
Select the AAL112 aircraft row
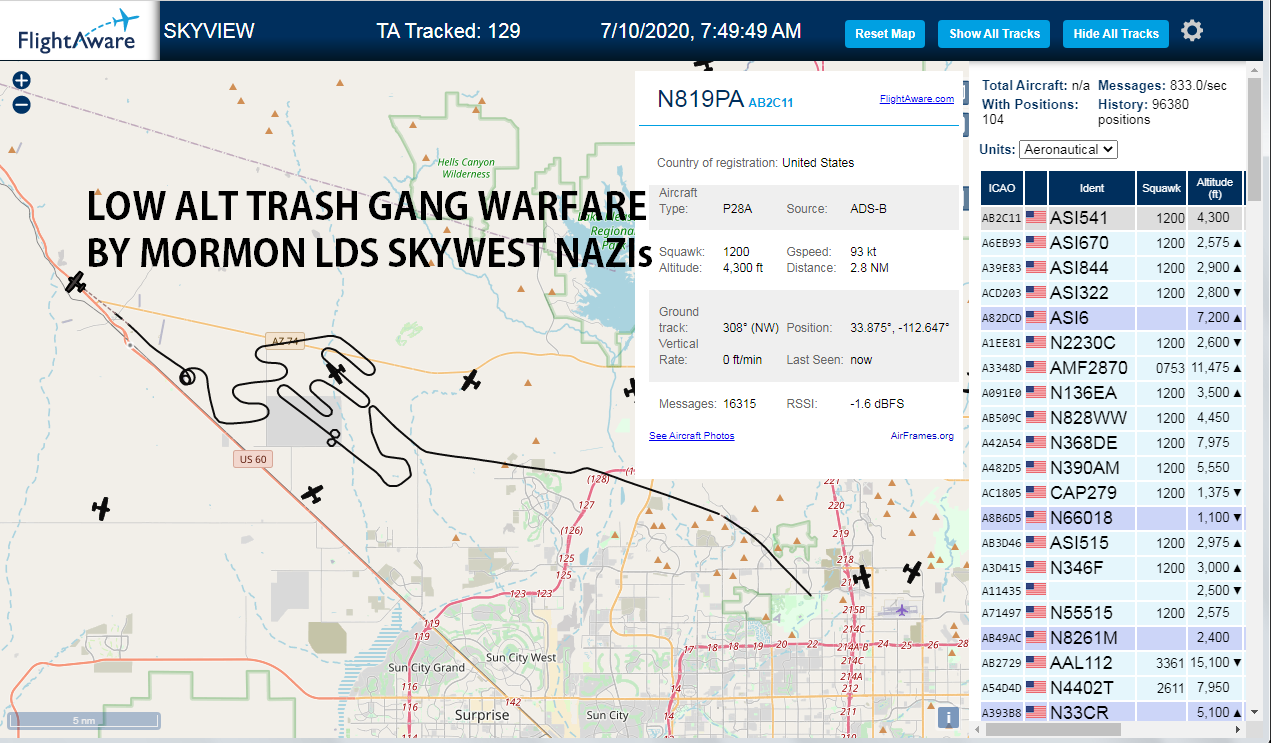[1112, 662]
